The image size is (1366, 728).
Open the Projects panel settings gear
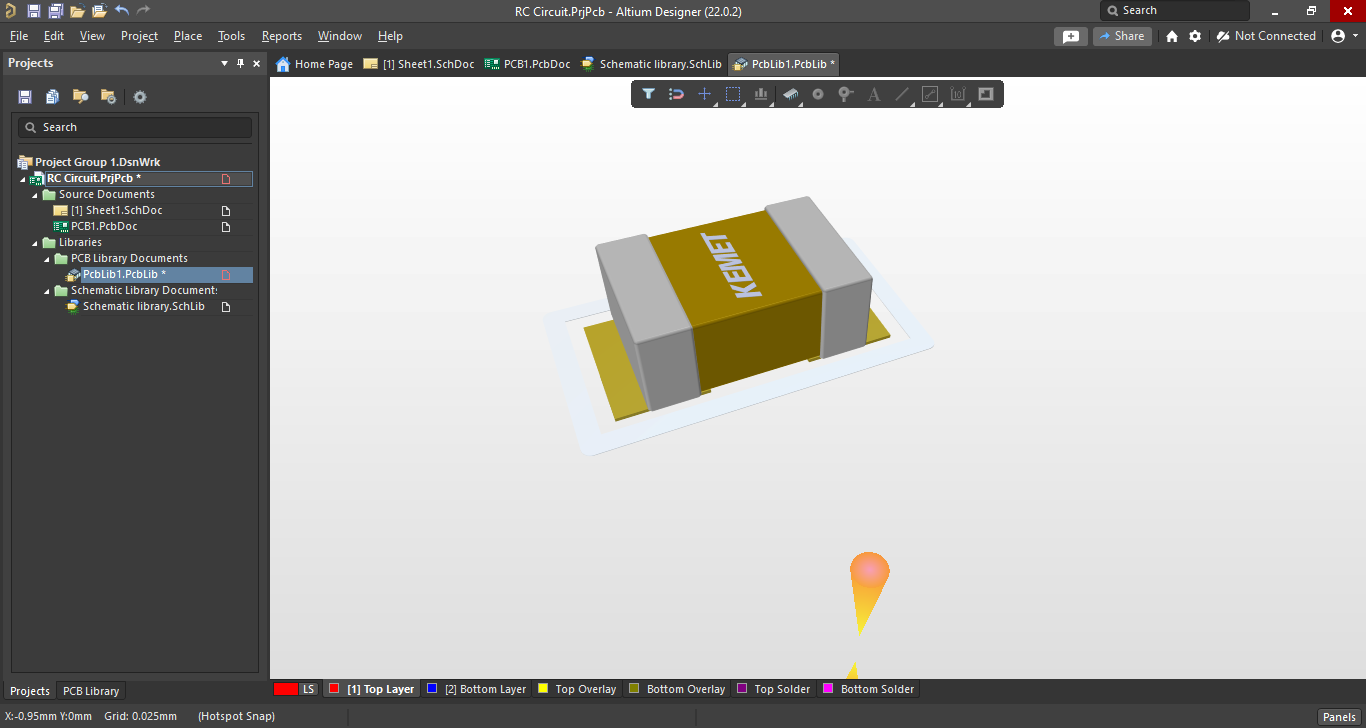click(139, 96)
